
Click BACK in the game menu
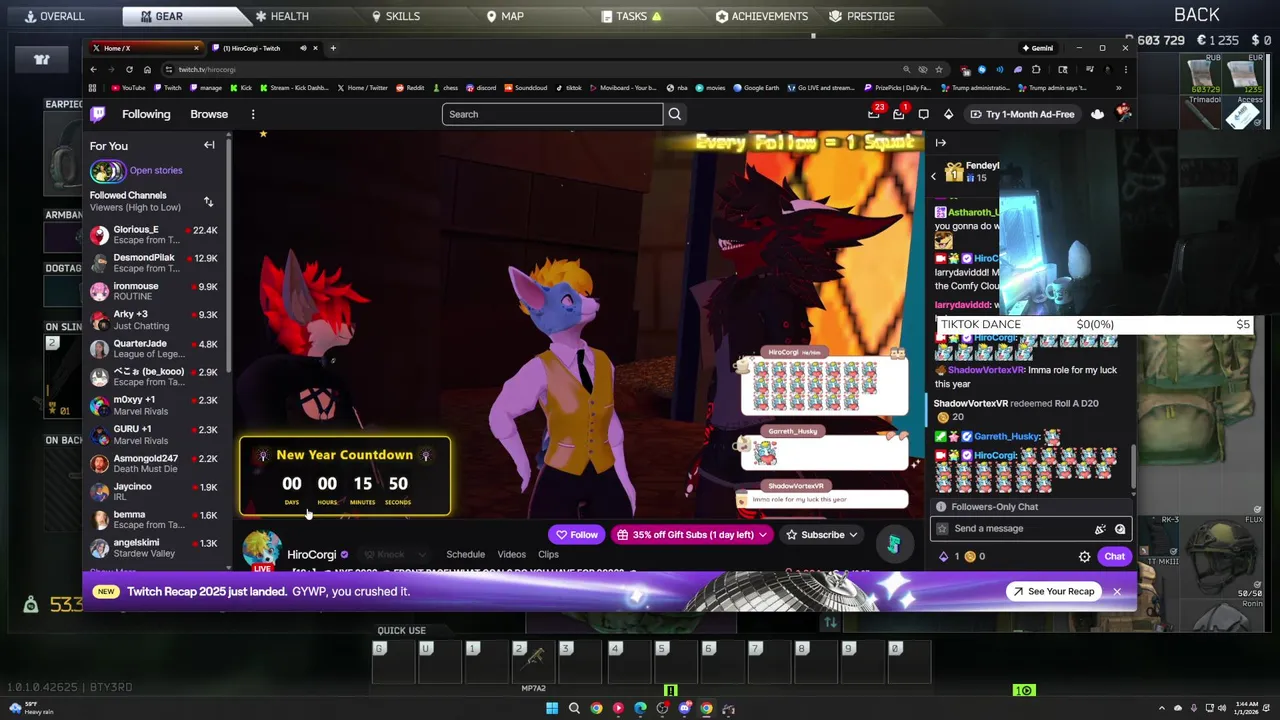point(1197,15)
